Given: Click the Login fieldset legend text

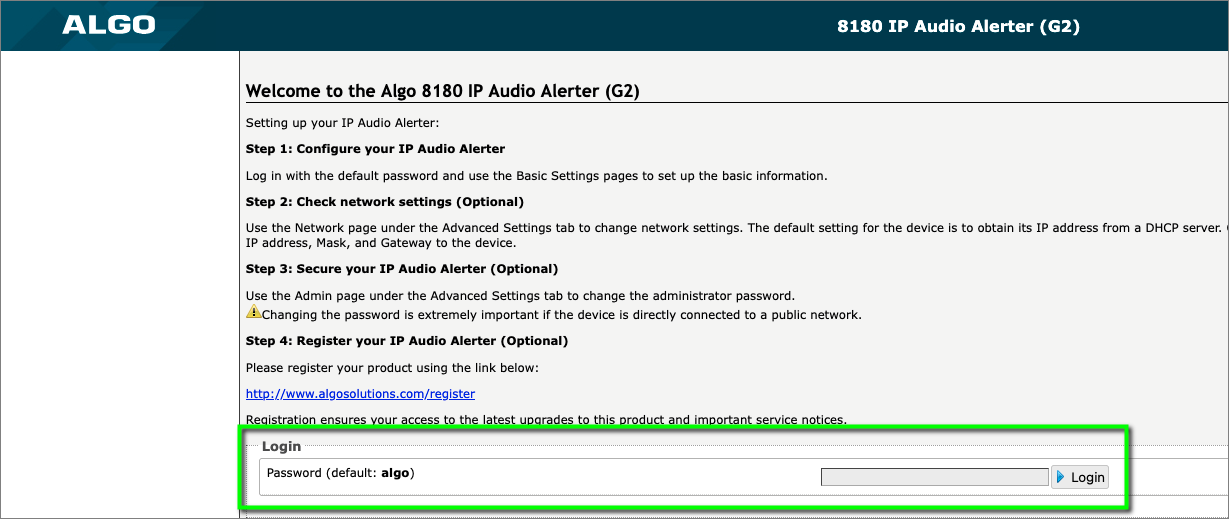Looking at the screenshot, I should (x=281, y=446).
